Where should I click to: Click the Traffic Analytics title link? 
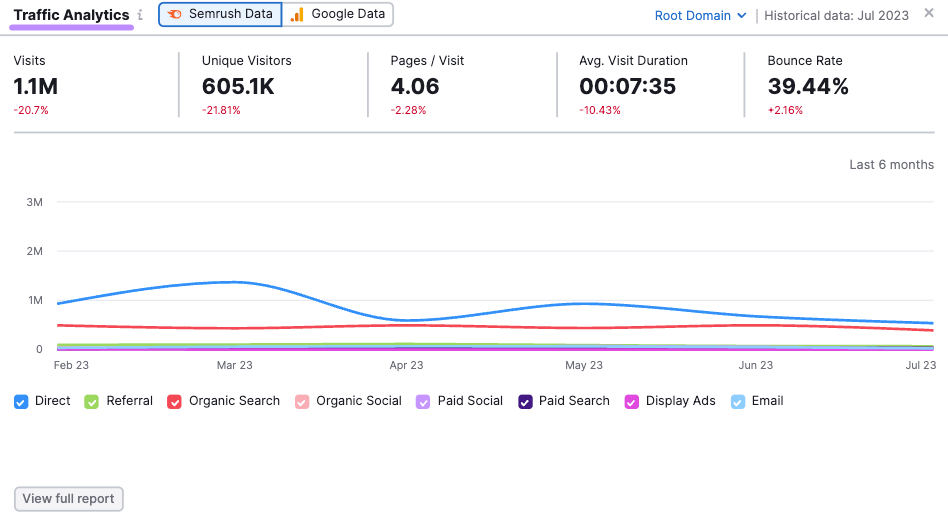(71, 15)
